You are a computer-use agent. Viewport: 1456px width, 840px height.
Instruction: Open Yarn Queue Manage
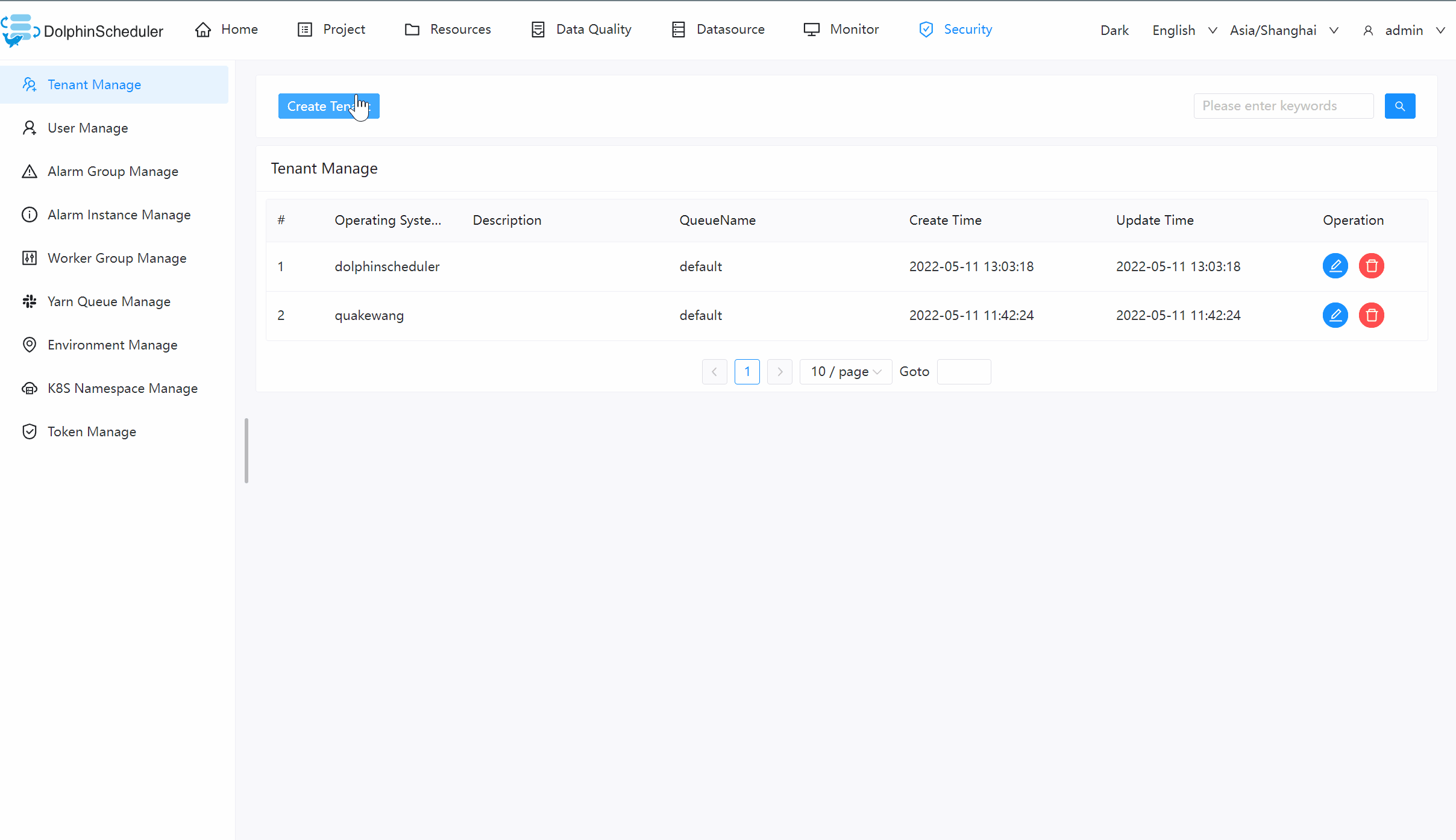pos(108,301)
